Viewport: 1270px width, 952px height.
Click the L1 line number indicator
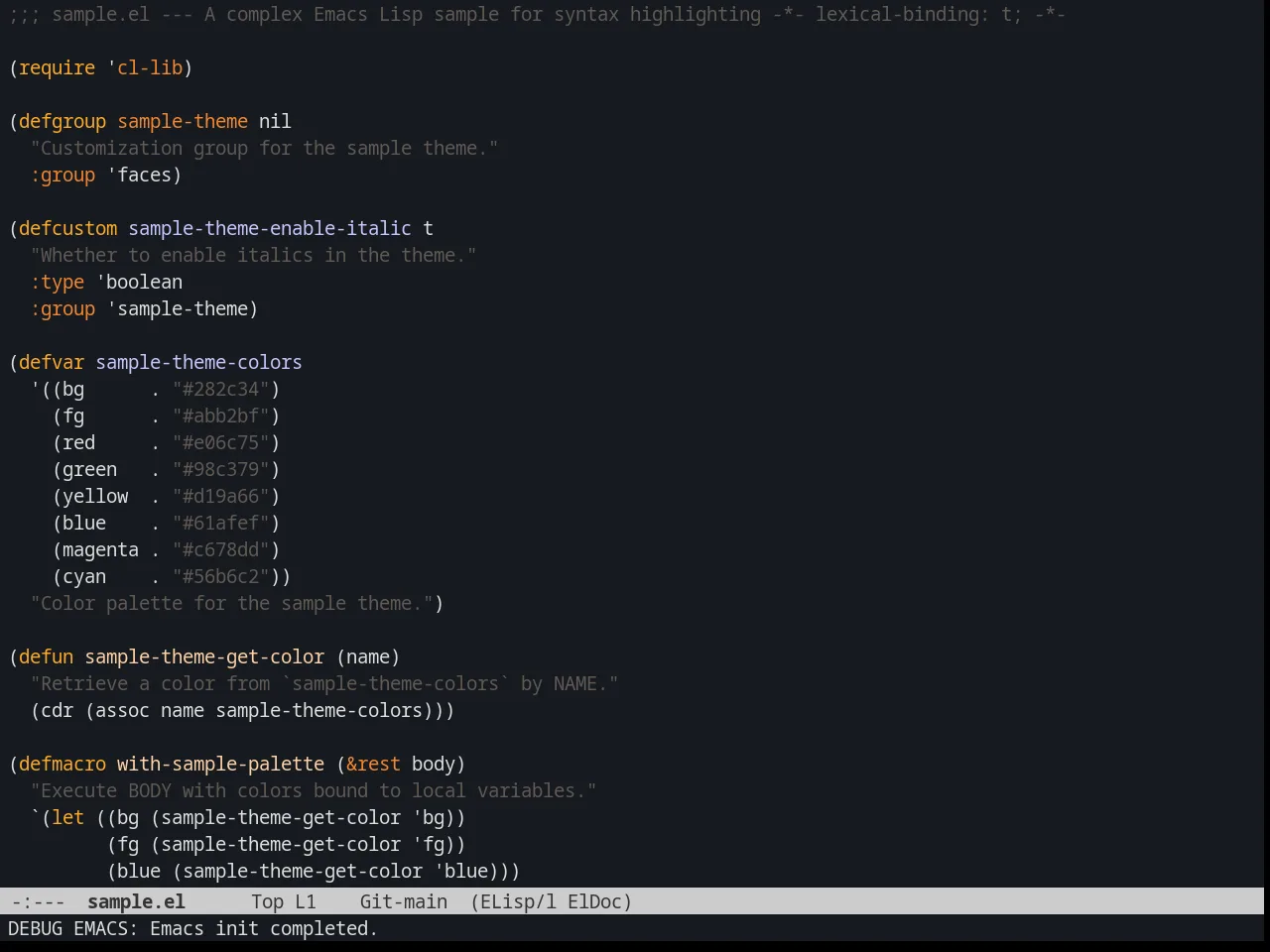(306, 901)
